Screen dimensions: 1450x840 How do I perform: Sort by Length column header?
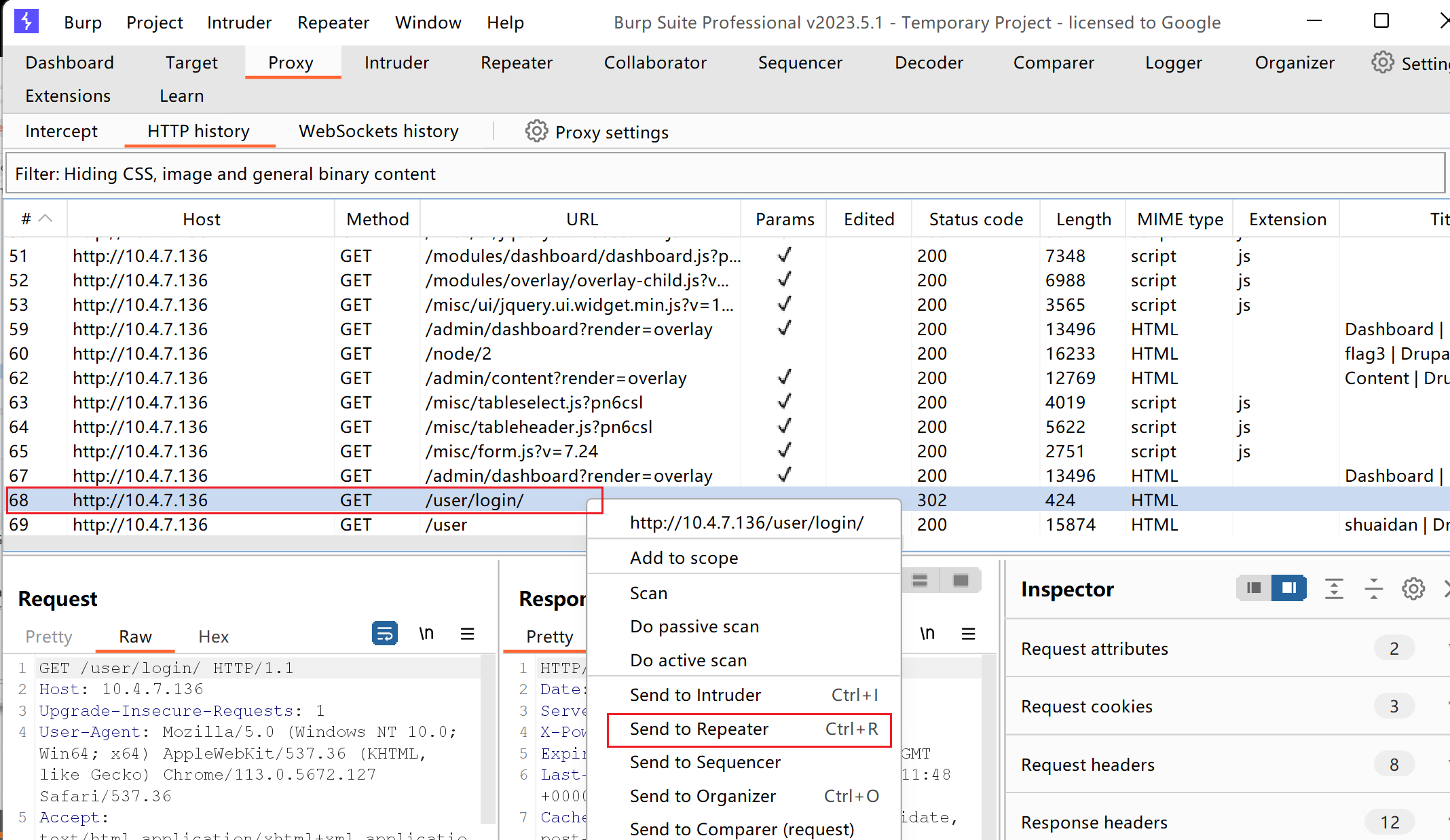coord(1083,218)
